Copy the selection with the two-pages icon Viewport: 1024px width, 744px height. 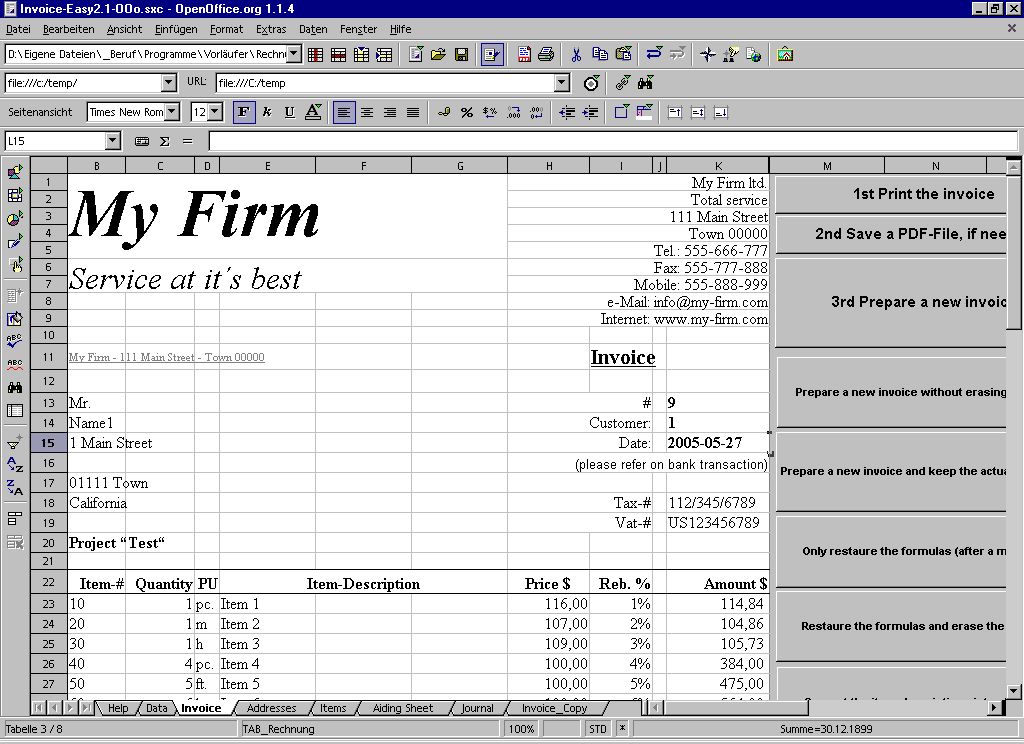(600, 55)
